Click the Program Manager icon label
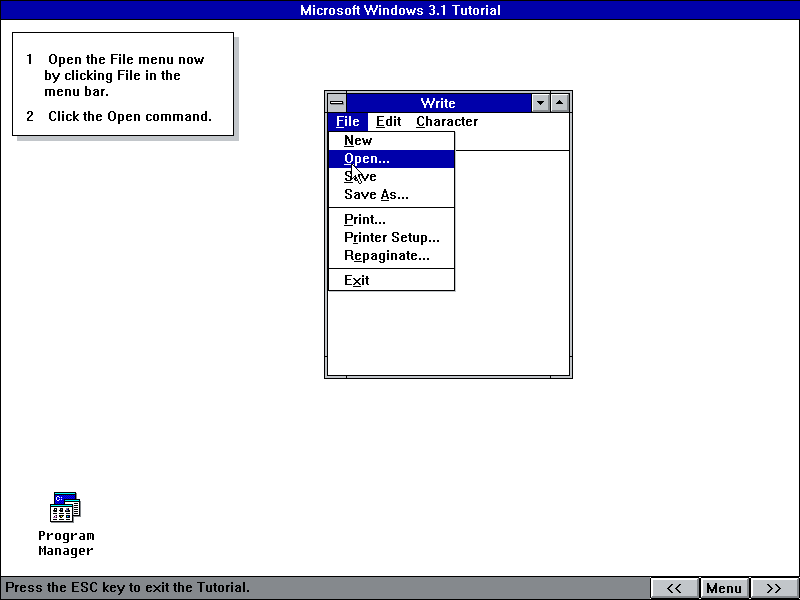This screenshot has height=600, width=800. tap(66, 543)
